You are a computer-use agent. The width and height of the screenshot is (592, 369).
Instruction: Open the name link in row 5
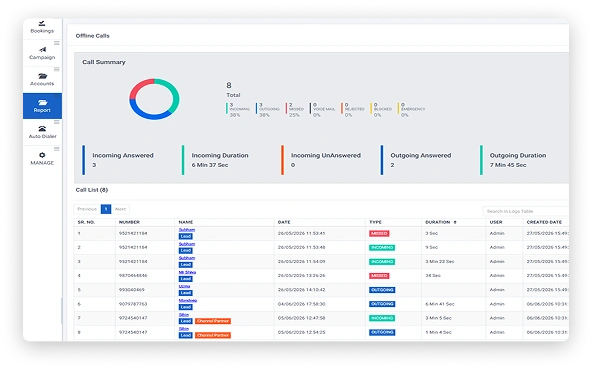[x=184, y=286]
